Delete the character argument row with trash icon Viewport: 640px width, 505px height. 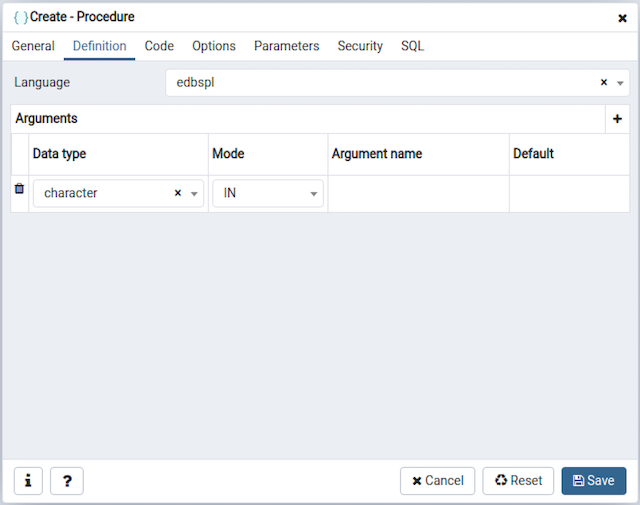click(19, 189)
